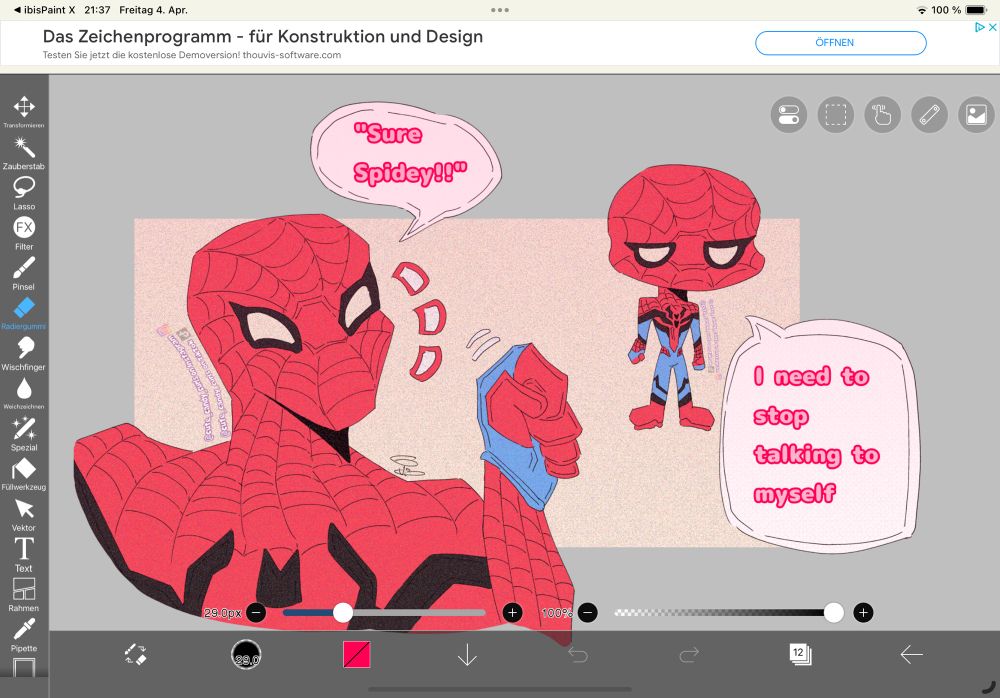Click the chibi Spider-Man figure on canvas
The image size is (1000, 698).
pyautogui.click(x=684, y=297)
